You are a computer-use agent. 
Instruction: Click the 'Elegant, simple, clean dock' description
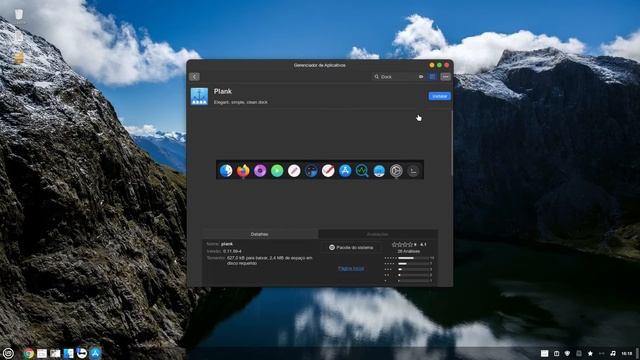tap(240, 102)
